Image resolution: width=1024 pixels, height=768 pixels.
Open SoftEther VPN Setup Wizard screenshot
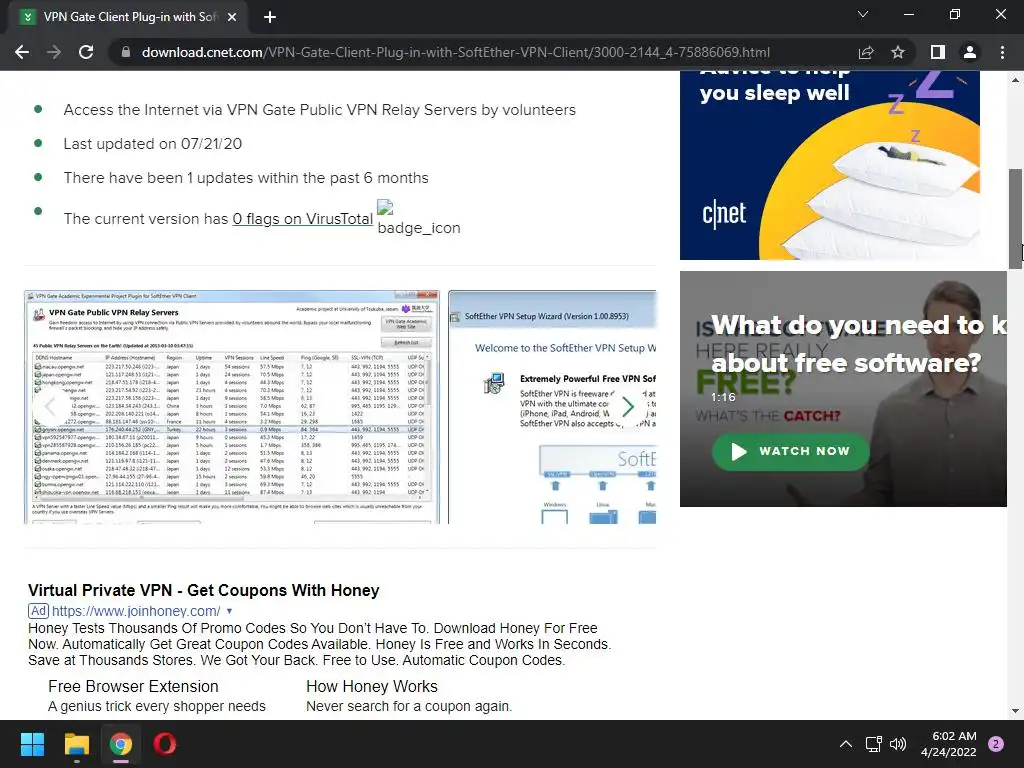point(552,407)
